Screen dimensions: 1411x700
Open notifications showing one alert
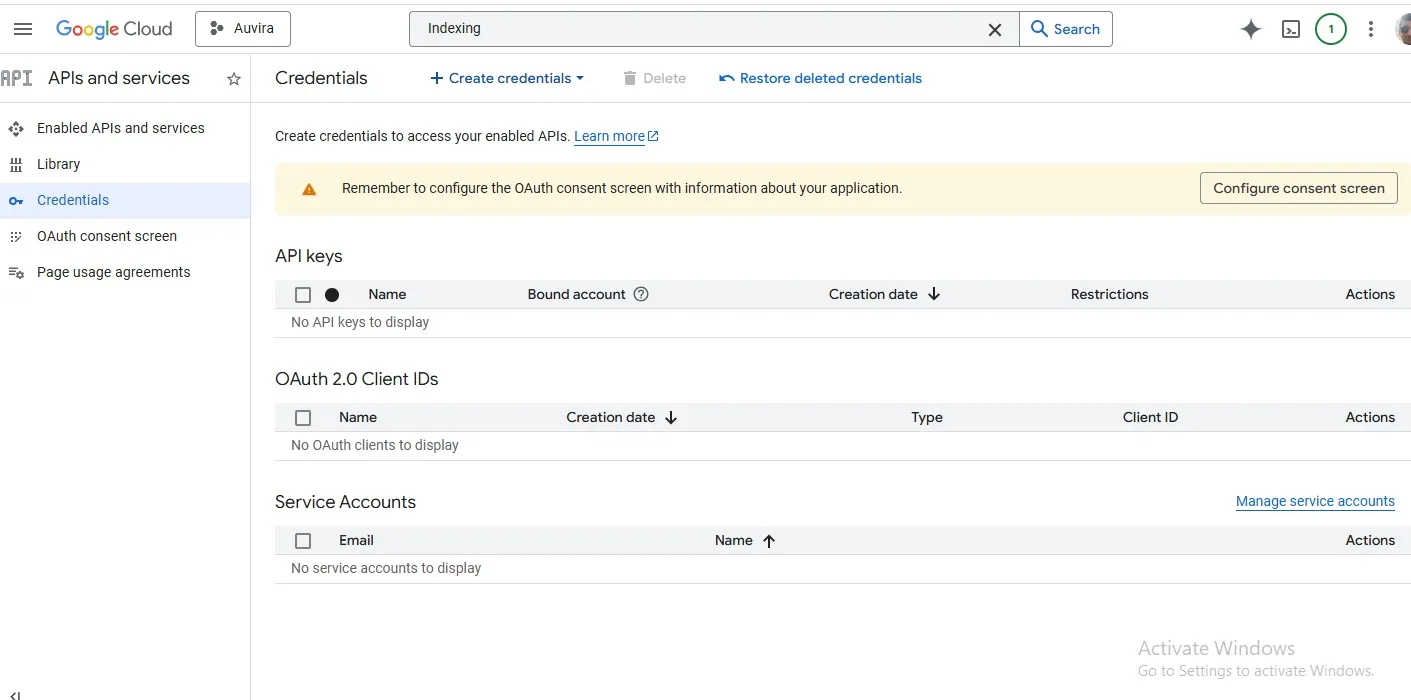(1331, 29)
